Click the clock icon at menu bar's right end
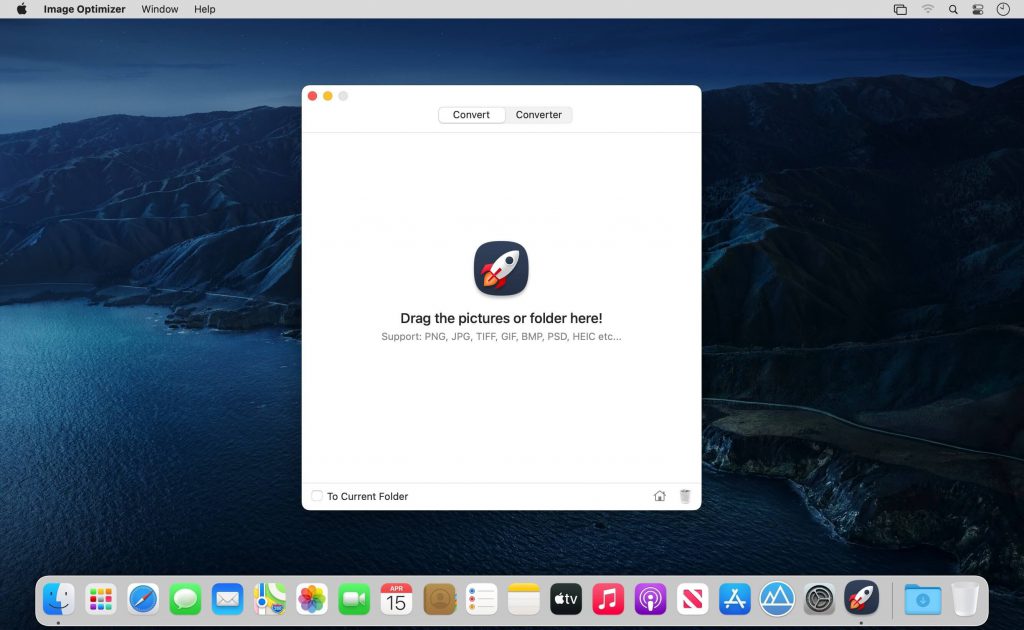This screenshot has height=630, width=1024. point(1002,9)
